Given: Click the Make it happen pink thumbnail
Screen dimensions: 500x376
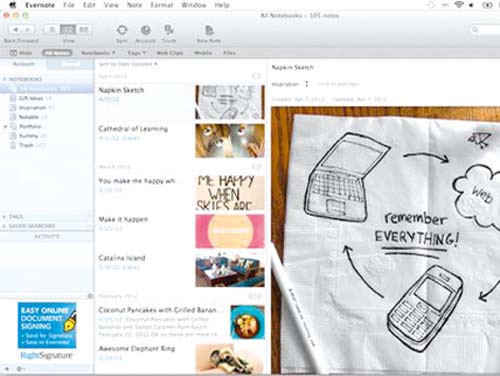Looking at the screenshot, I should (x=230, y=231).
